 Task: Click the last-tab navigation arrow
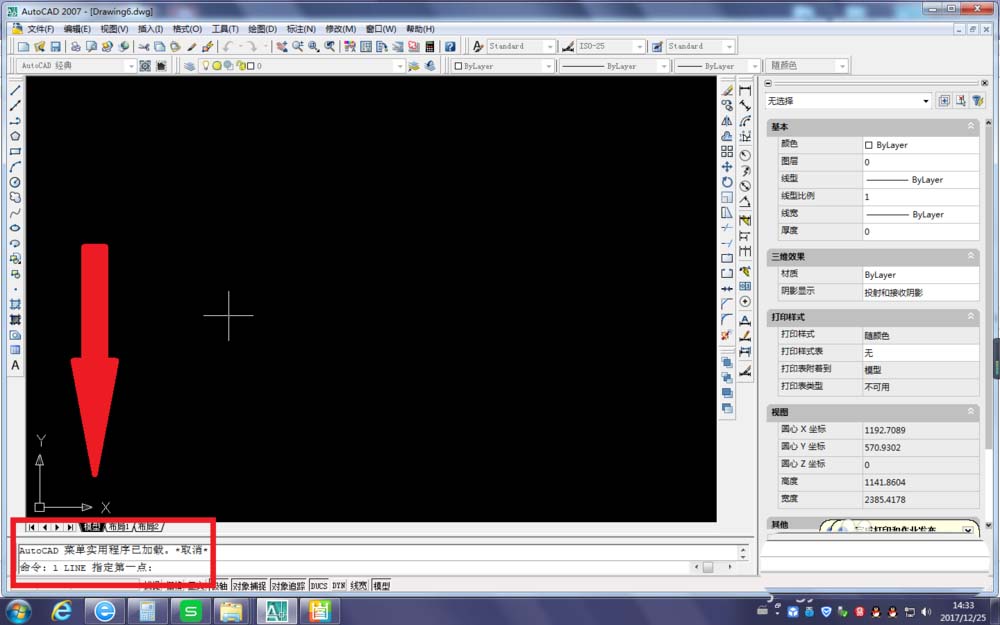pos(70,527)
